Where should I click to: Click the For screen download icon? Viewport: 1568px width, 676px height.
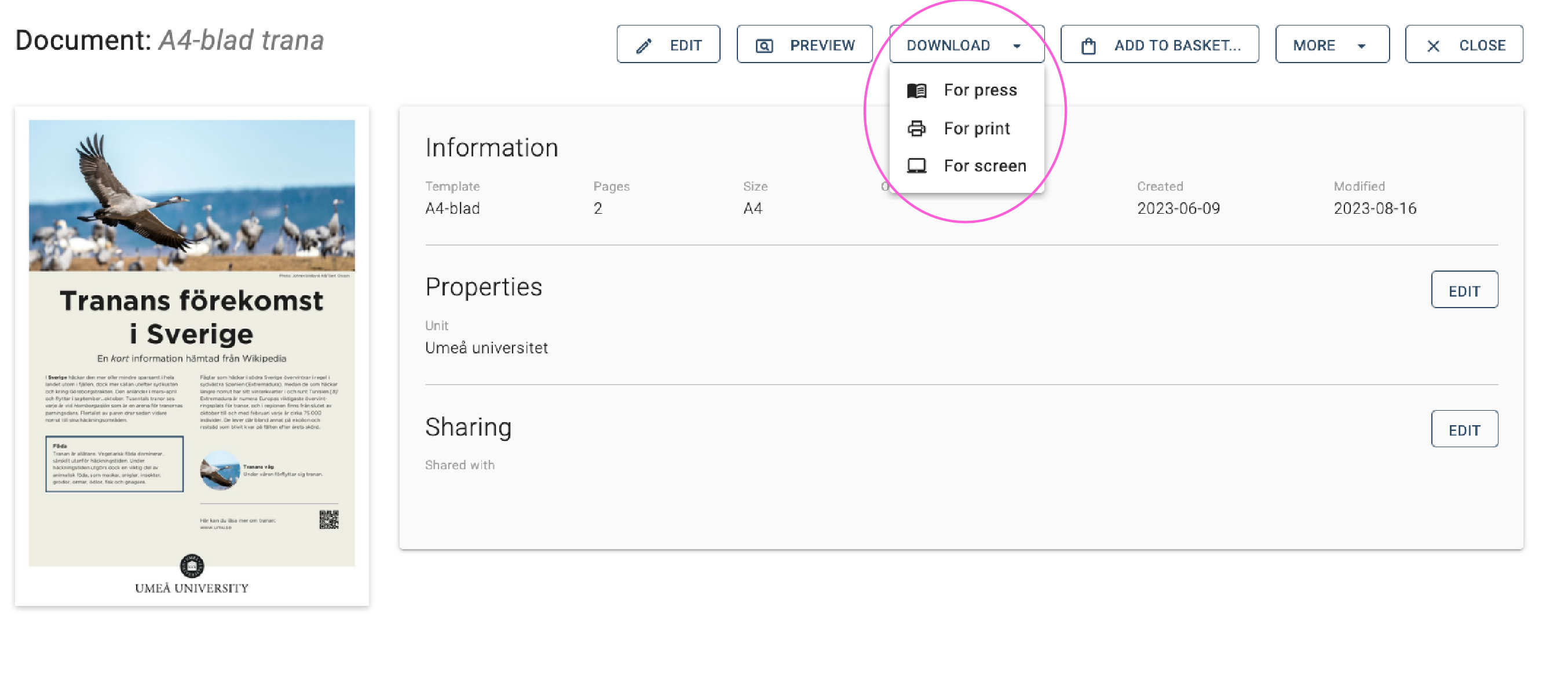[917, 165]
